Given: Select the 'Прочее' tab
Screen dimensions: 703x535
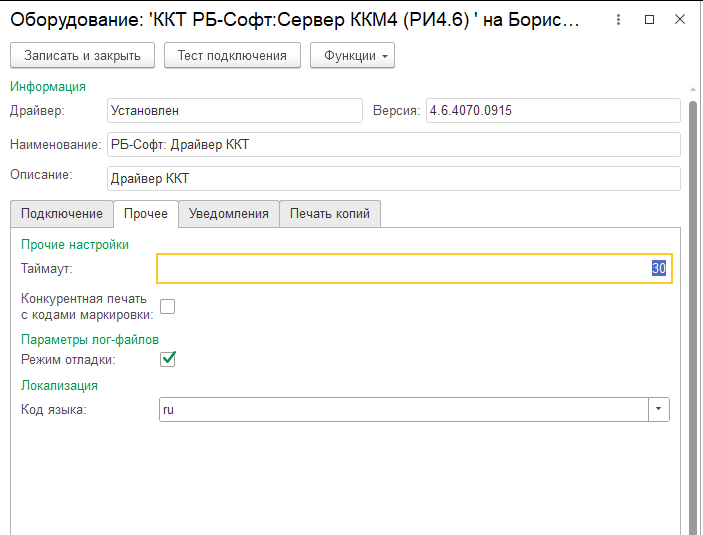Looking at the screenshot, I should (x=146, y=213).
